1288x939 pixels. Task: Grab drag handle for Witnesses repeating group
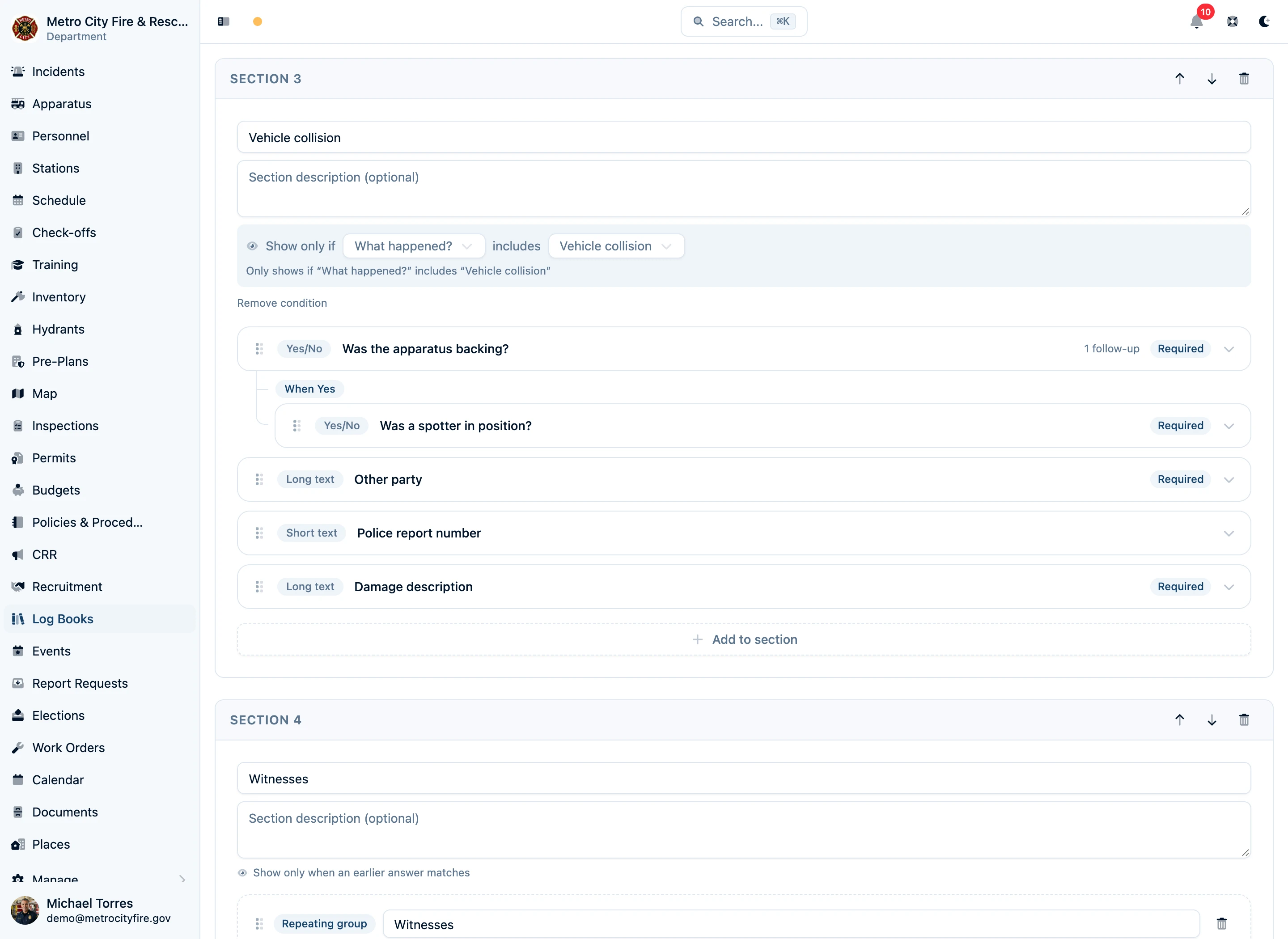[259, 924]
